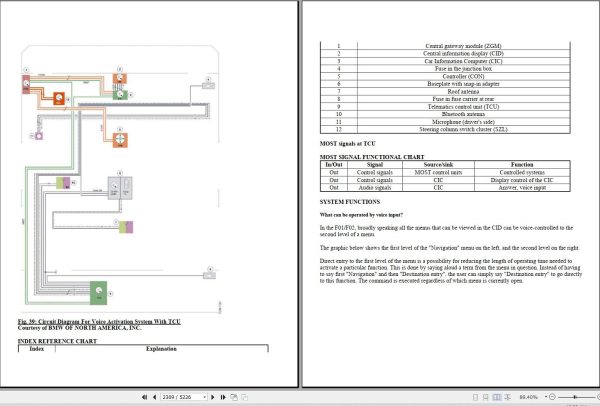600x406 pixels.
Task: Click the zoom slider handle
Action: 575,397
